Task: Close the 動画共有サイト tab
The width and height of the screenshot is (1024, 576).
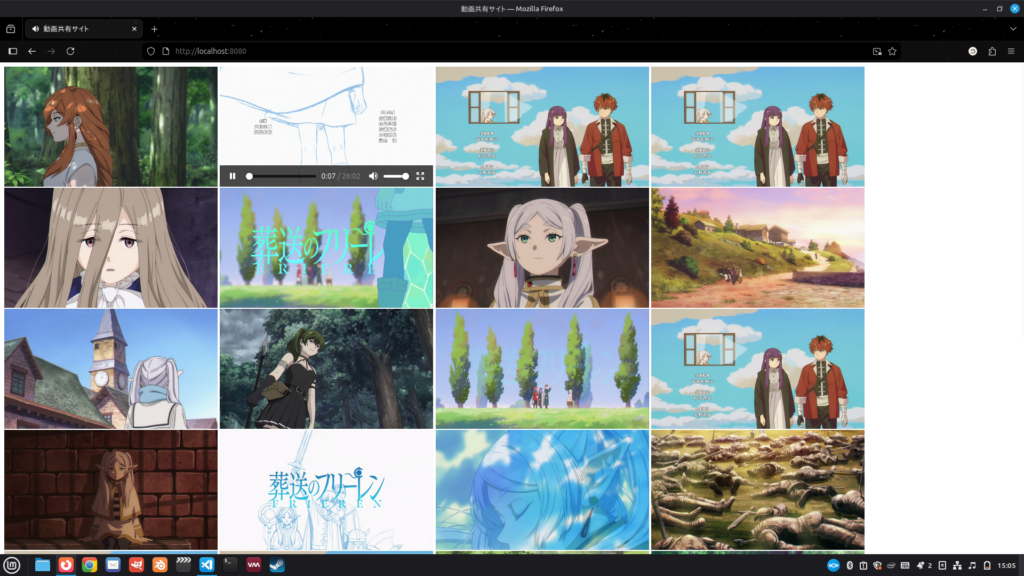Action: click(135, 29)
